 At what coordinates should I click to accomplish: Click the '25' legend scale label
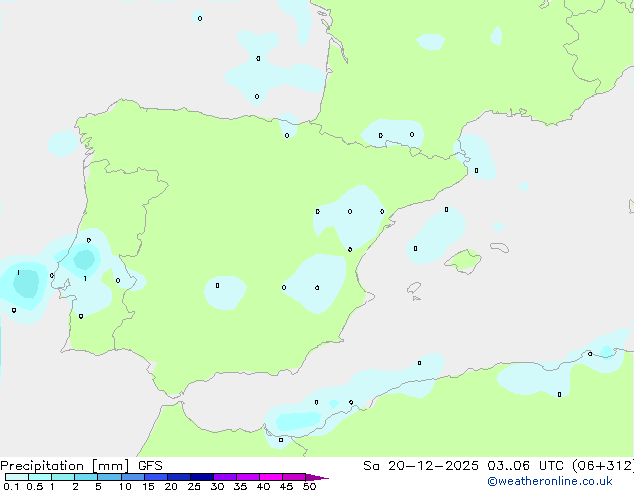coord(194,486)
